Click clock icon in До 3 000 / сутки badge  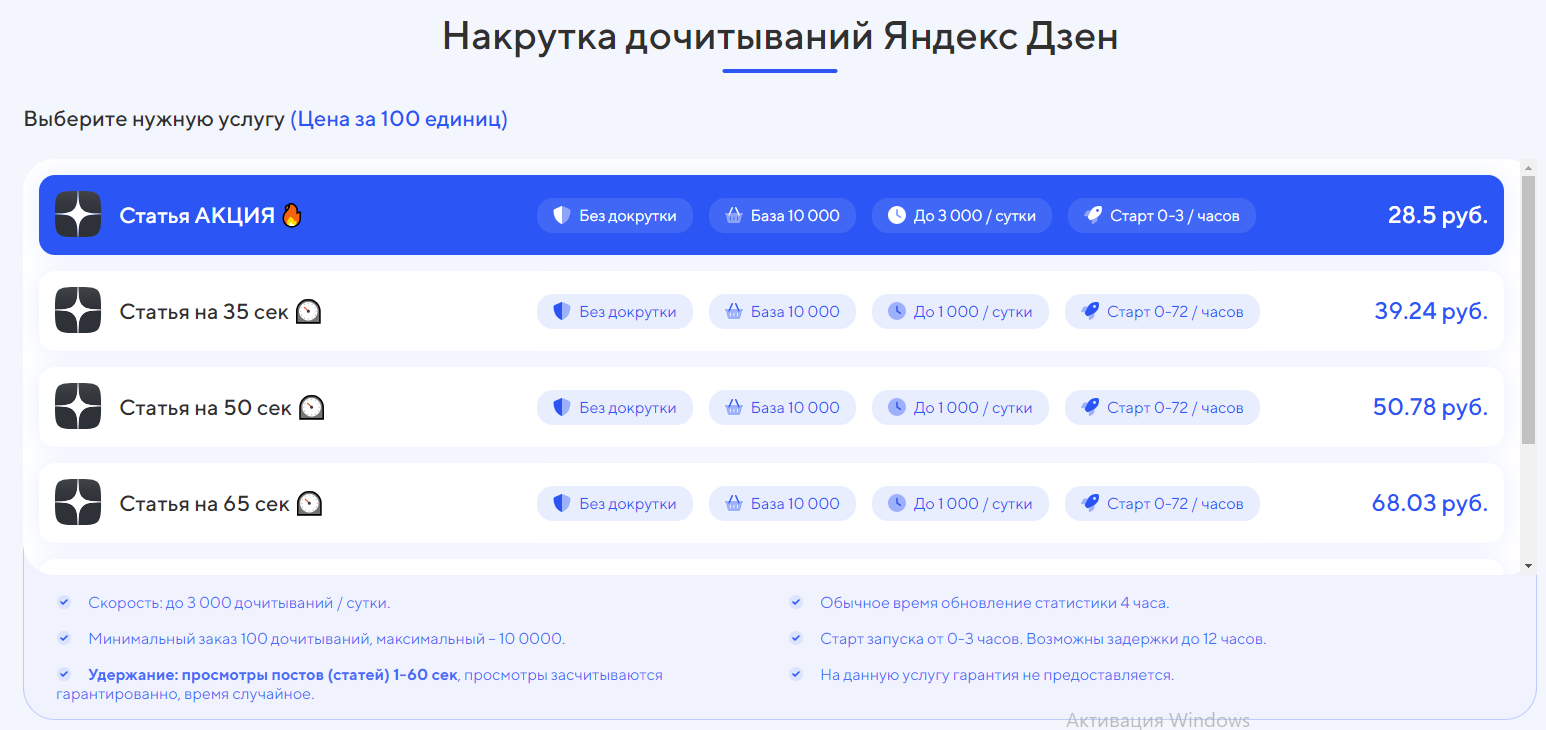(x=897, y=215)
